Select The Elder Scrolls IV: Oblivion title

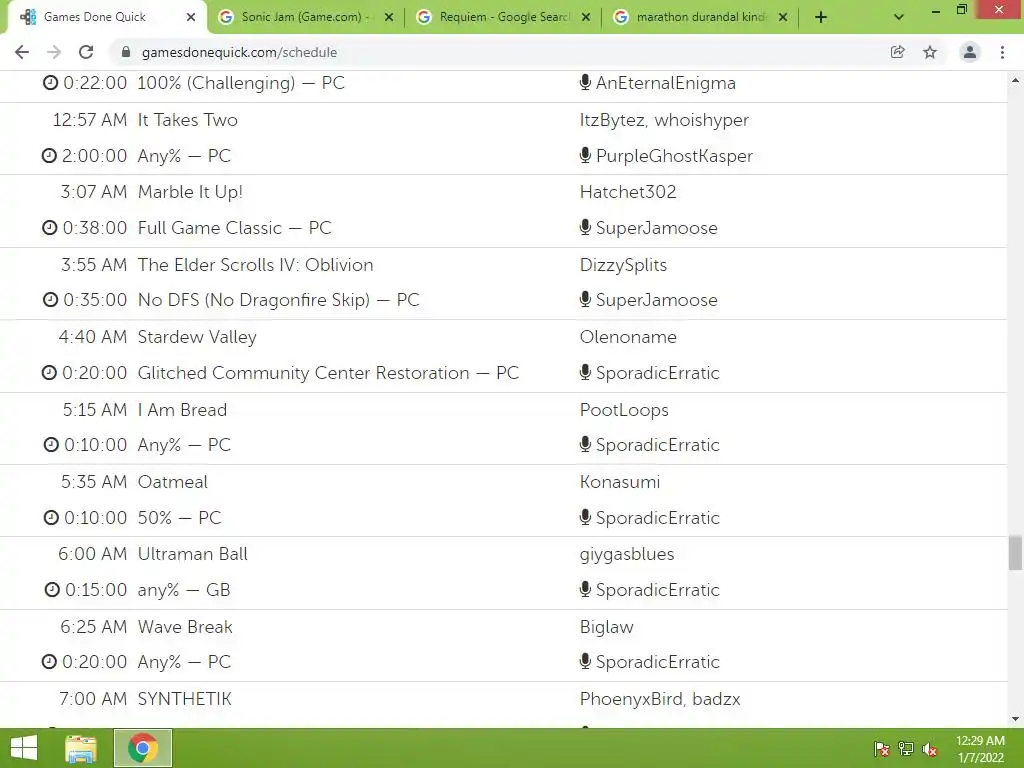(255, 265)
